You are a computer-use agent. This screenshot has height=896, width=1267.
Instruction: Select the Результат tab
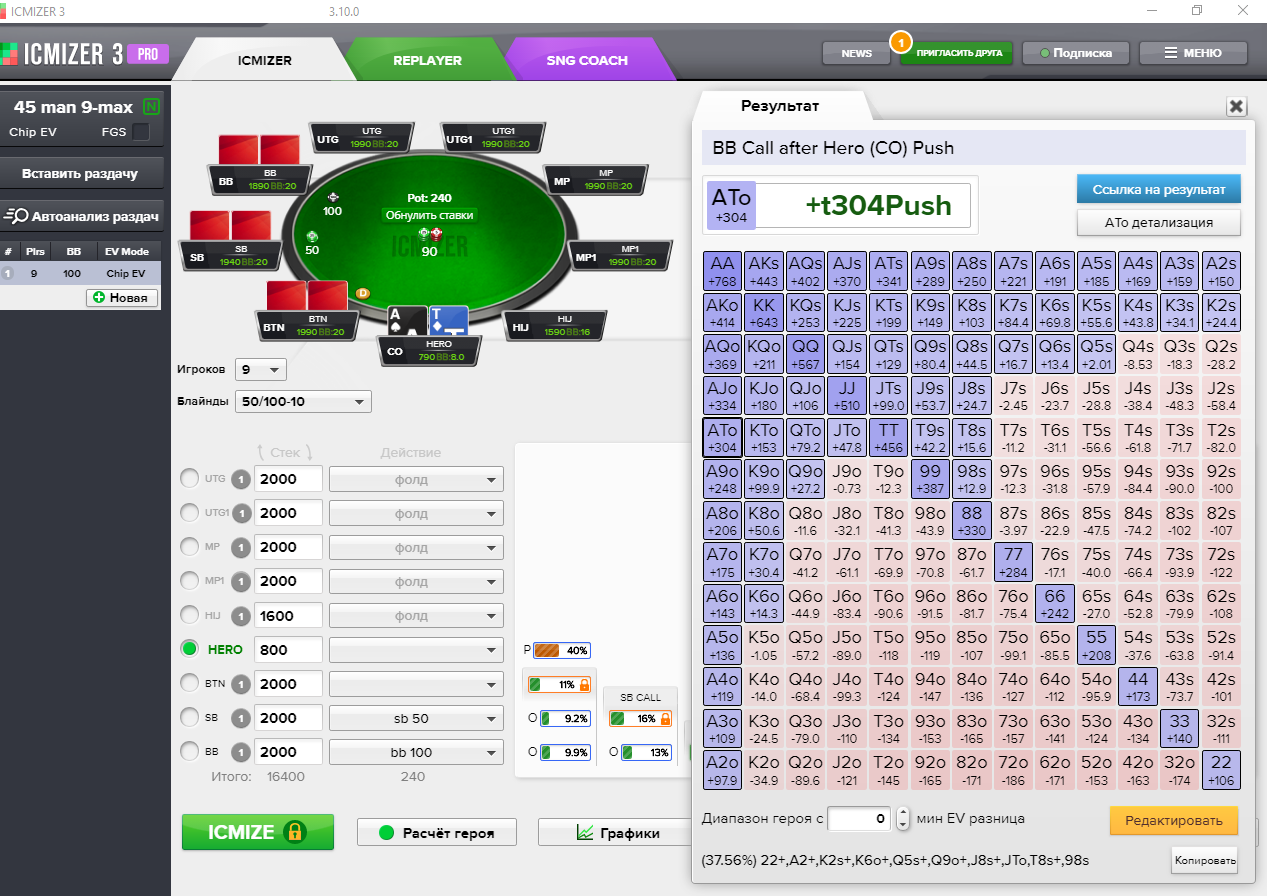(x=780, y=105)
